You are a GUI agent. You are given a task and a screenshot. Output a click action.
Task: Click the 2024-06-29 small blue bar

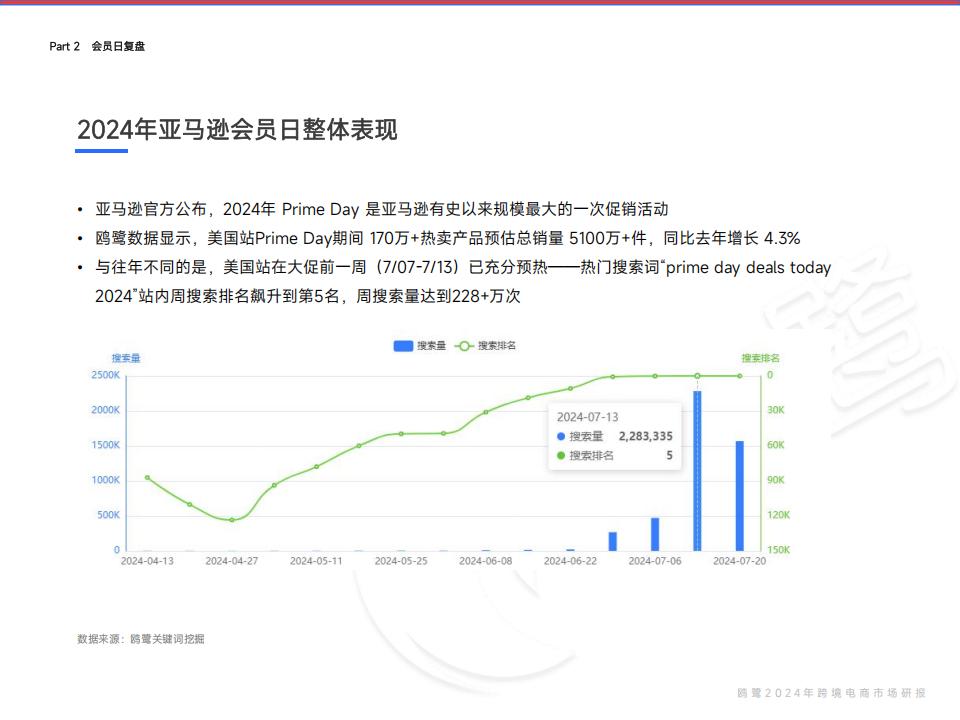coord(613,541)
